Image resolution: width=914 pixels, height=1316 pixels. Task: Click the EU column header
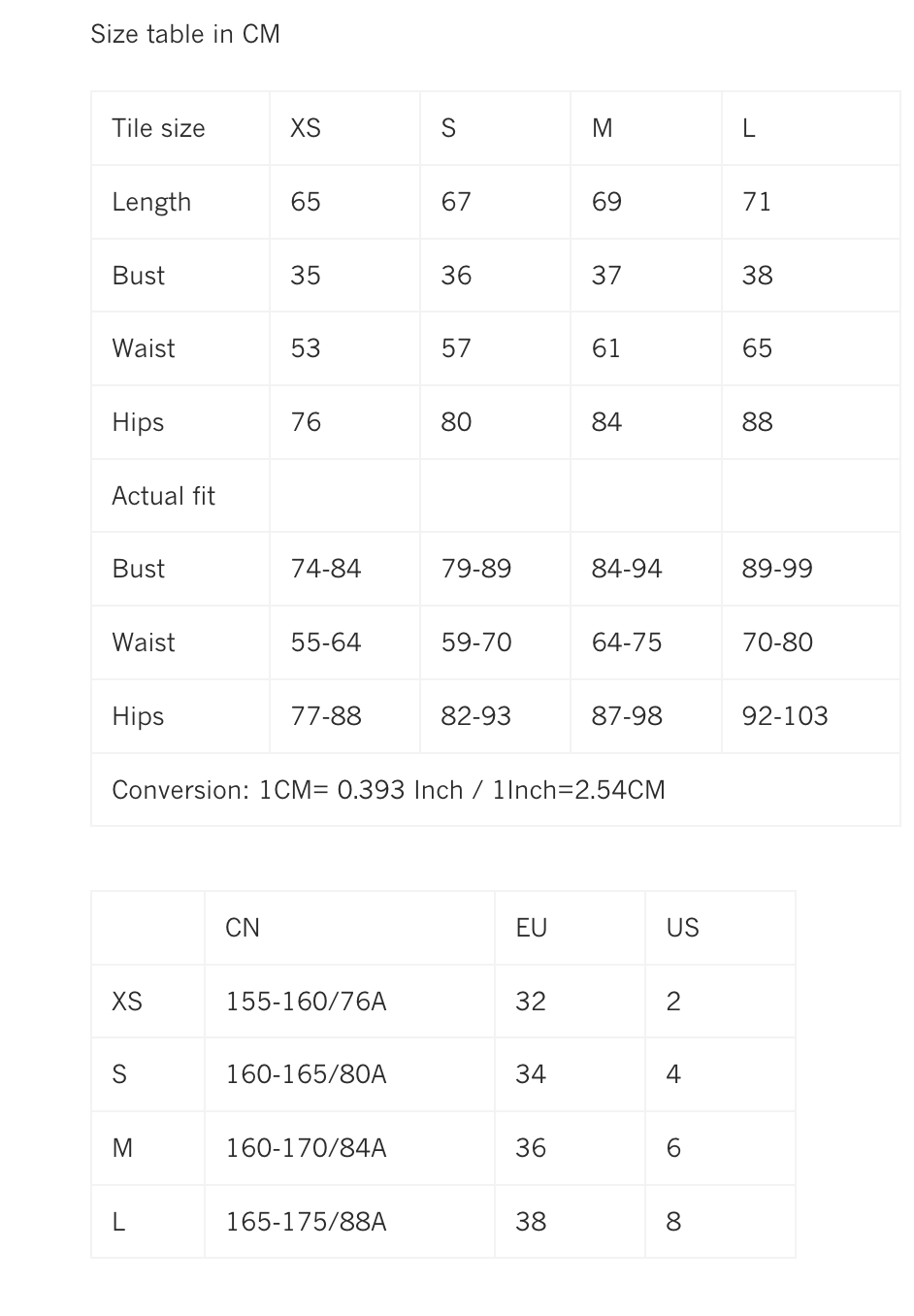(532, 928)
